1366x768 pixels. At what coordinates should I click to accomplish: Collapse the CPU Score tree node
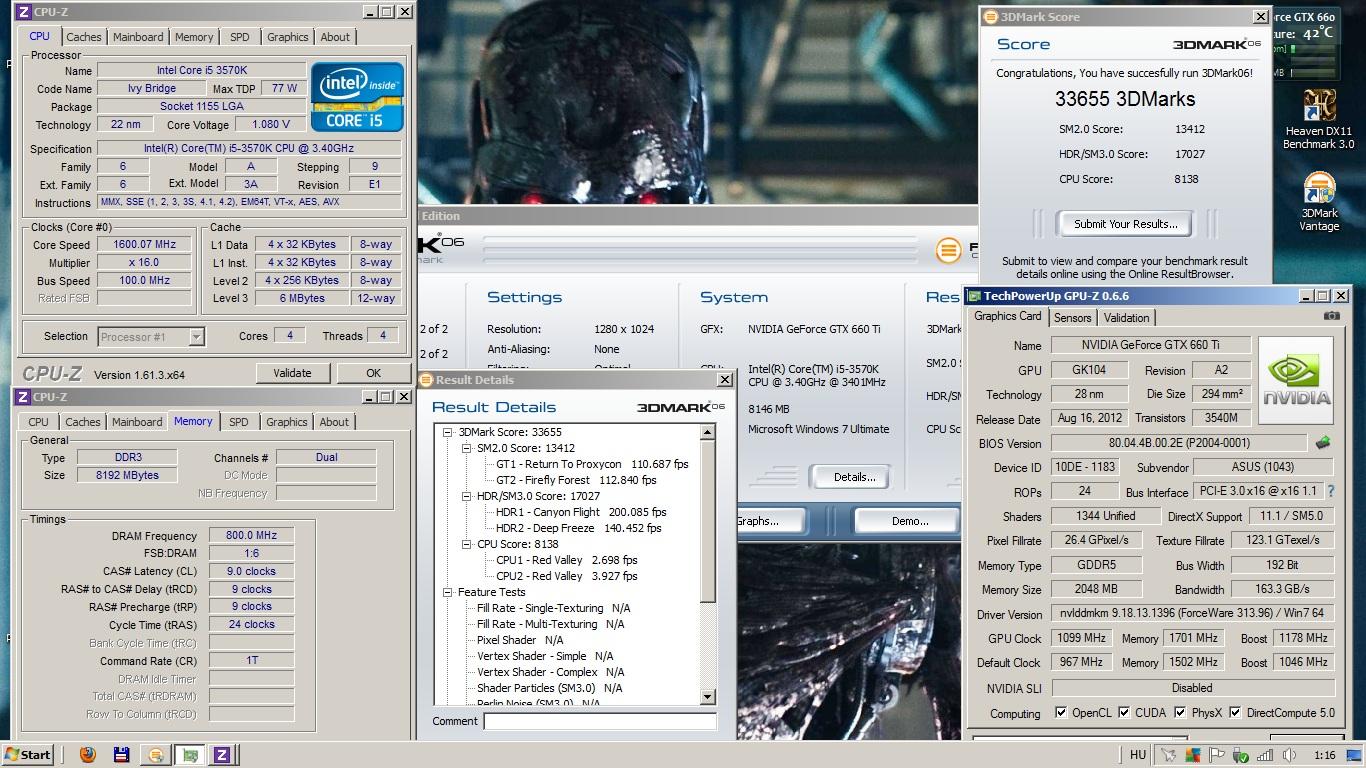pyautogui.click(x=467, y=544)
